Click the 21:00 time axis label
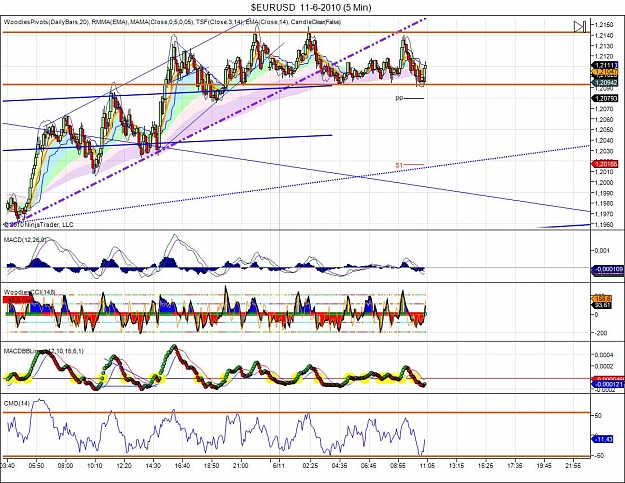This screenshot has width=625, height=483. click(240, 465)
